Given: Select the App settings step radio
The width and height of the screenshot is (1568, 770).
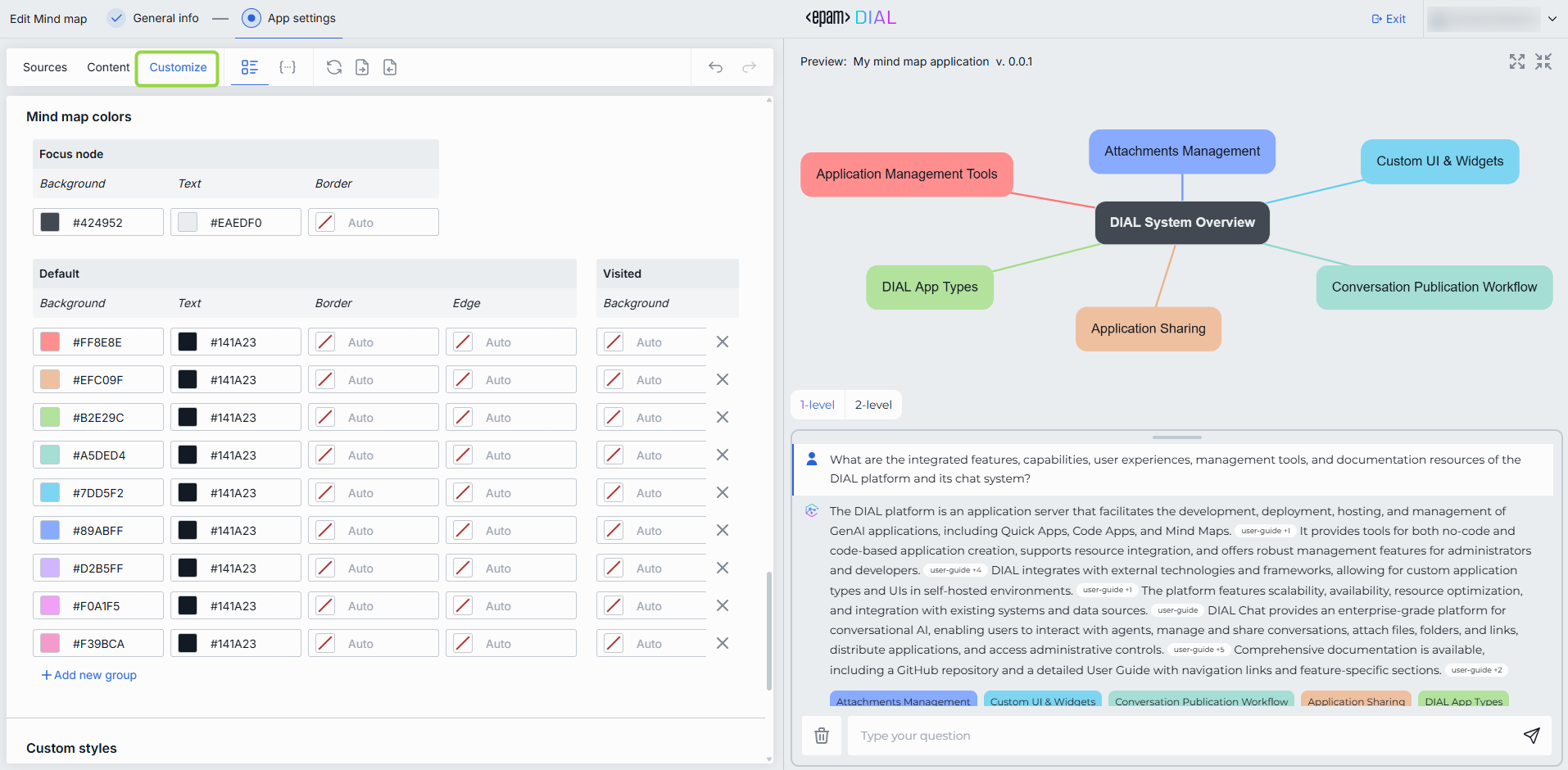Looking at the screenshot, I should pyautogui.click(x=252, y=18).
